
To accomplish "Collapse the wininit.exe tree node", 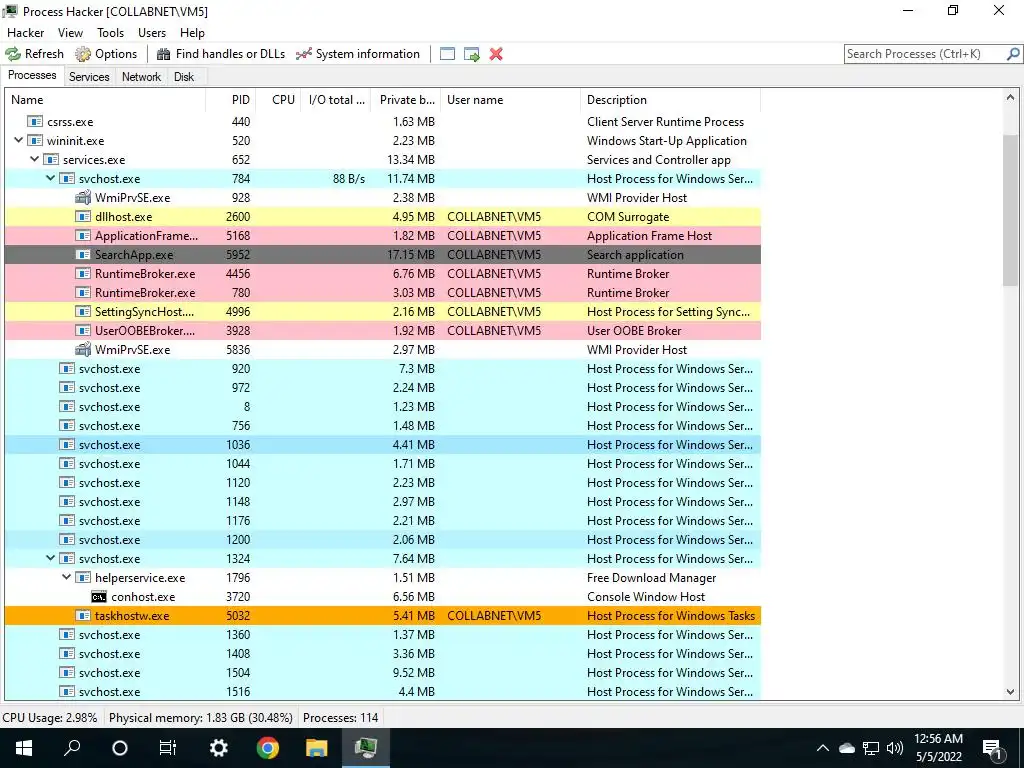I will (19, 140).
